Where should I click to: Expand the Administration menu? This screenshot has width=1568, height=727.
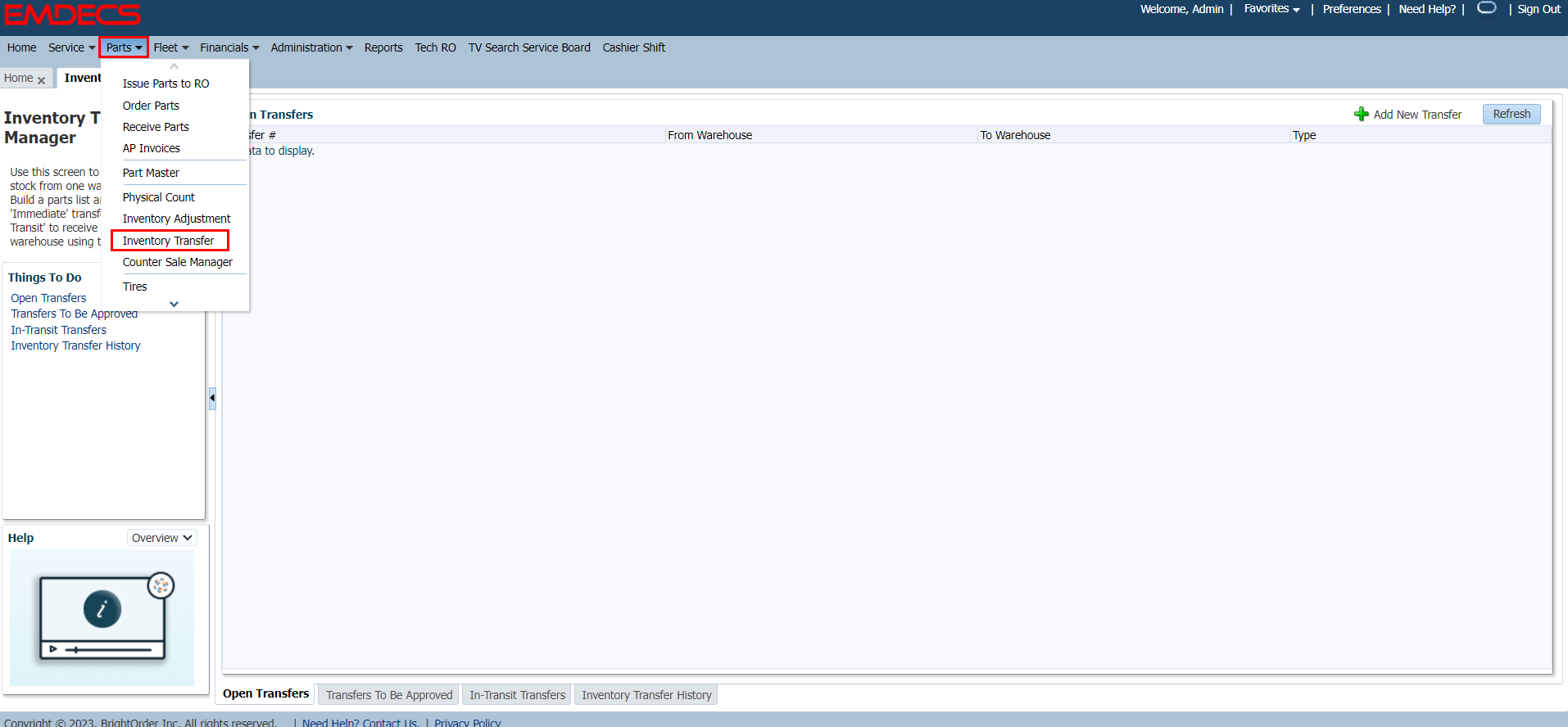[311, 47]
